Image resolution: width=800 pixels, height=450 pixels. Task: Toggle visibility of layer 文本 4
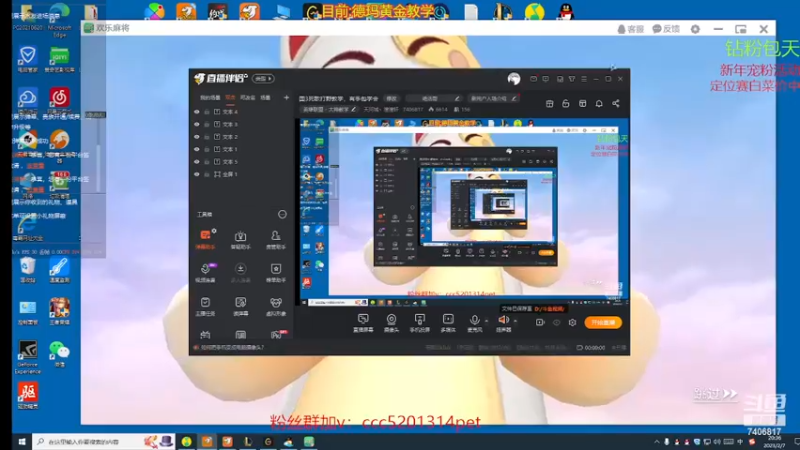196,112
